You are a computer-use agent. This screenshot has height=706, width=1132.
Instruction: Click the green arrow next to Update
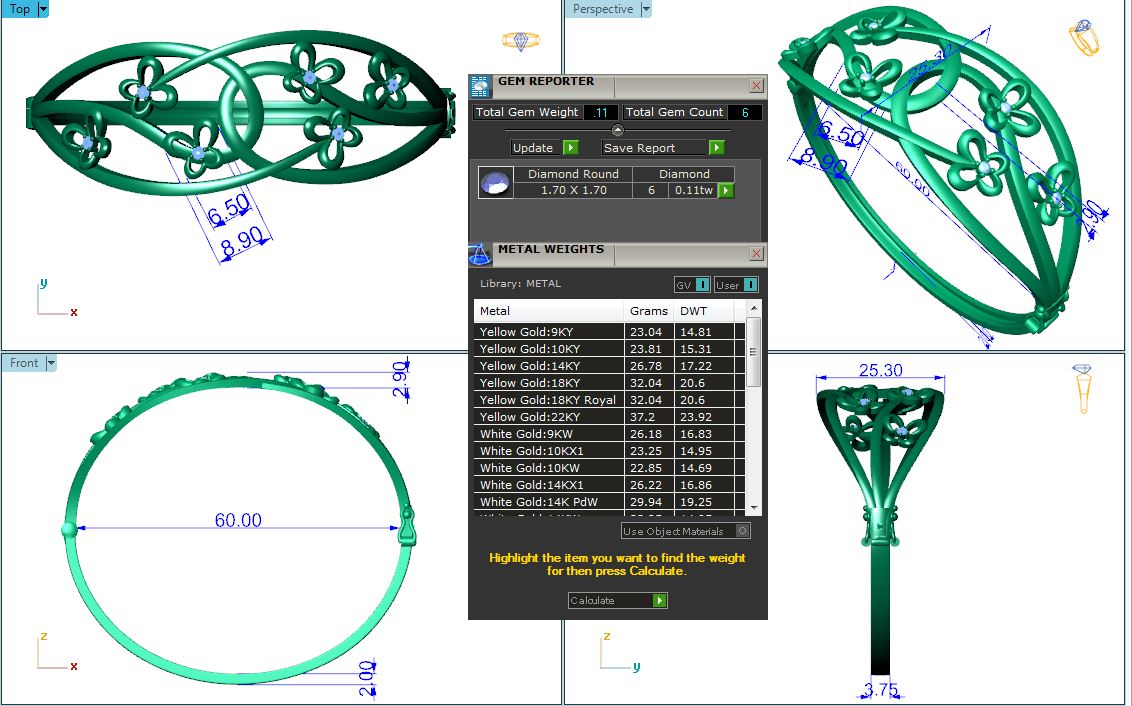tap(570, 148)
